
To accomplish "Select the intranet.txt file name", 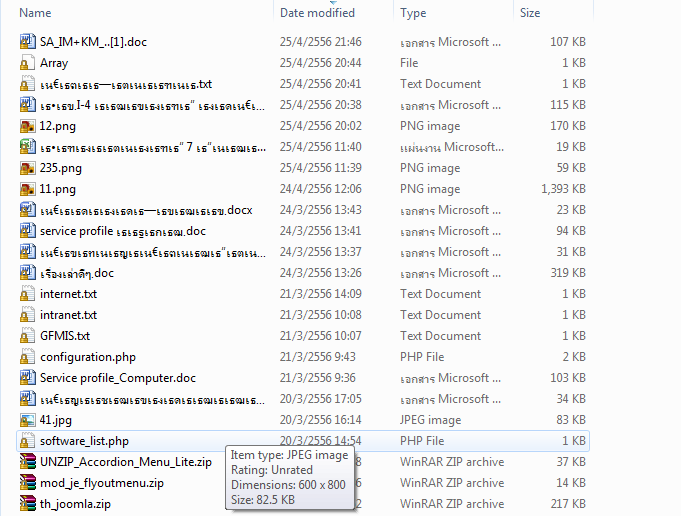I will point(68,315).
